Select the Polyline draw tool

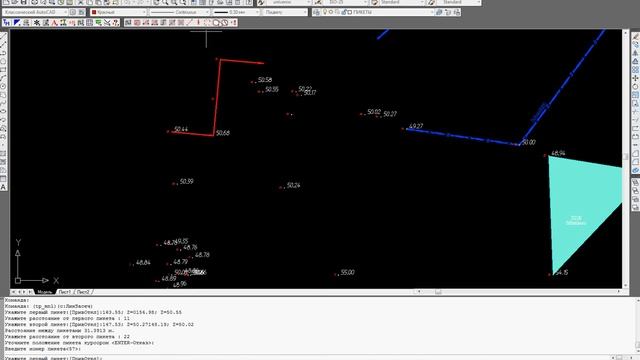tap(3, 53)
